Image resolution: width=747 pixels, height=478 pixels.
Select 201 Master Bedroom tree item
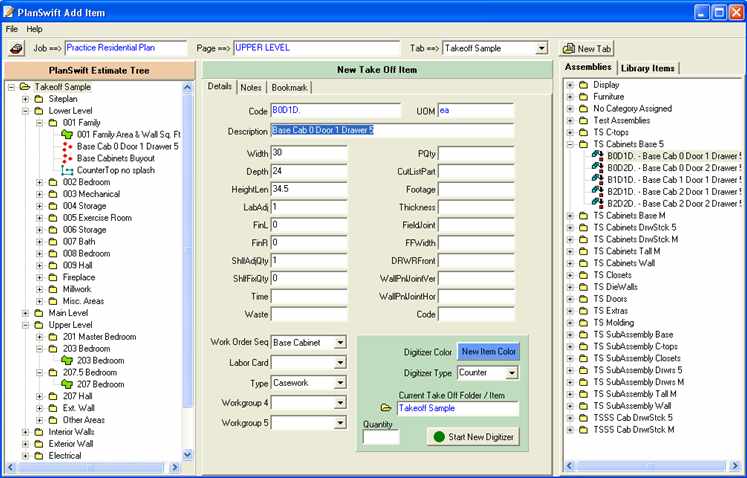click(x=100, y=337)
